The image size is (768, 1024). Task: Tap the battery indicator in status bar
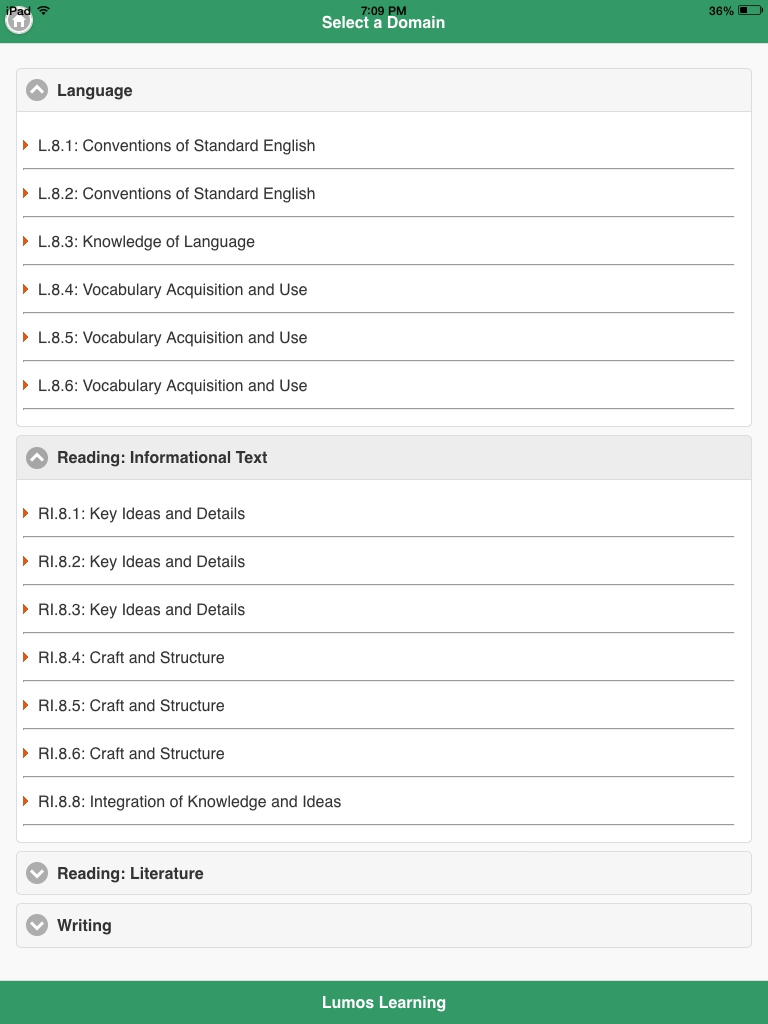(x=750, y=11)
